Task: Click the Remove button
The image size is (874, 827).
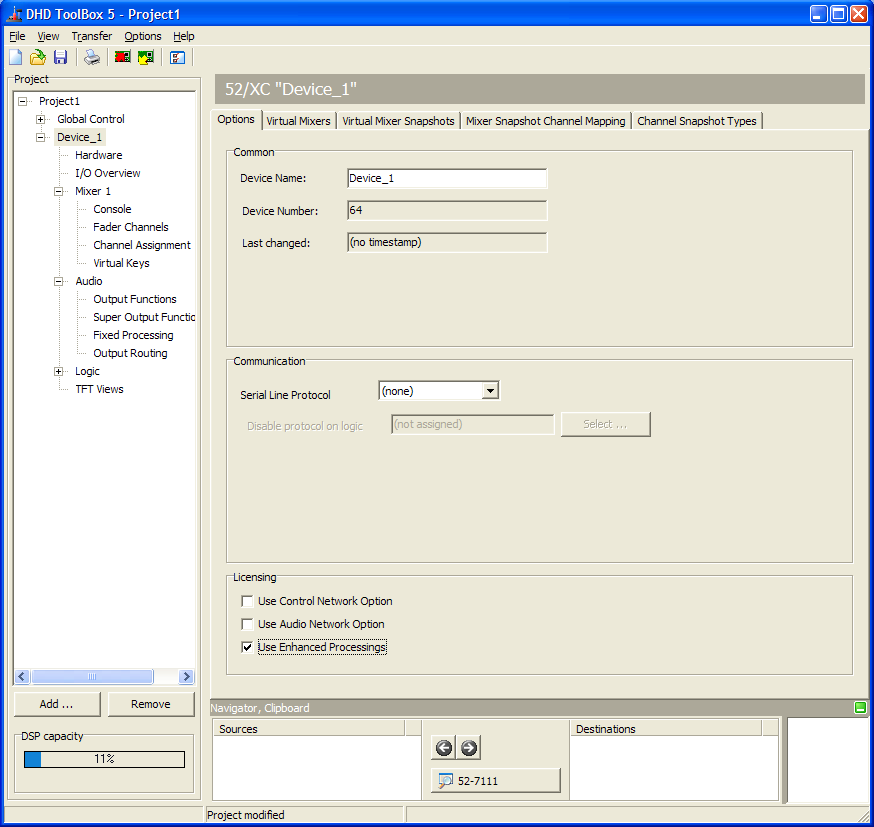Action: point(150,704)
